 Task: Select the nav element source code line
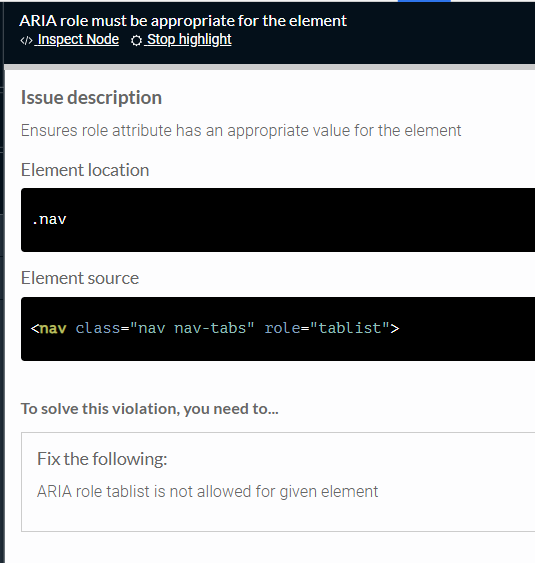(x=215, y=329)
